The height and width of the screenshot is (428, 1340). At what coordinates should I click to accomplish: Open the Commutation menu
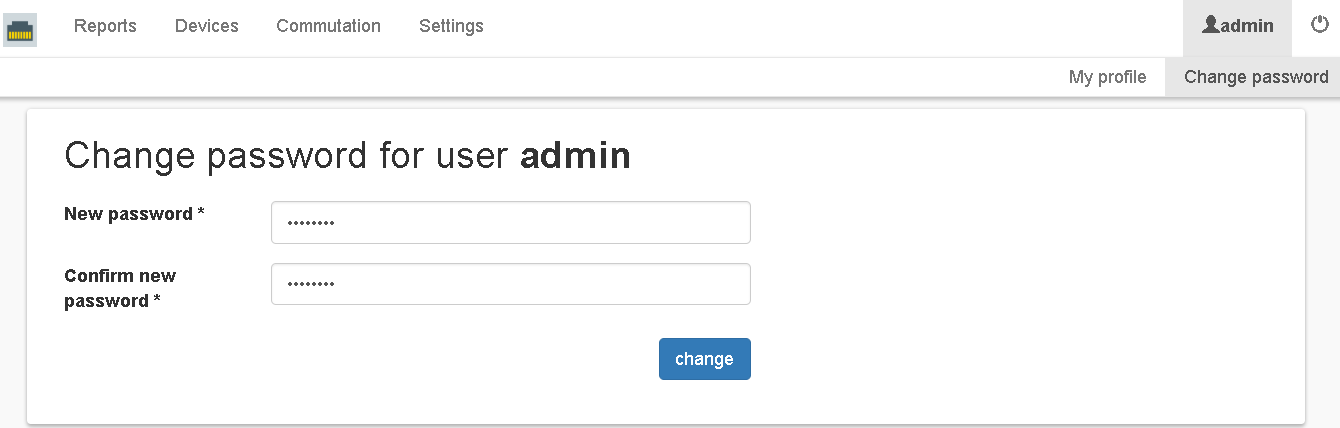point(328,26)
